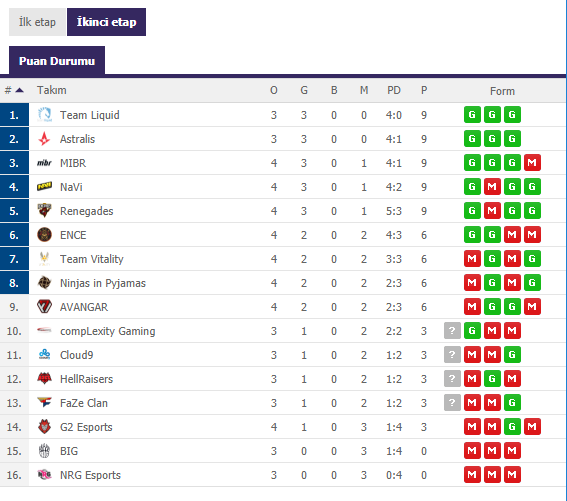
Task: Select the NaVi yellow logo
Action: [44, 187]
